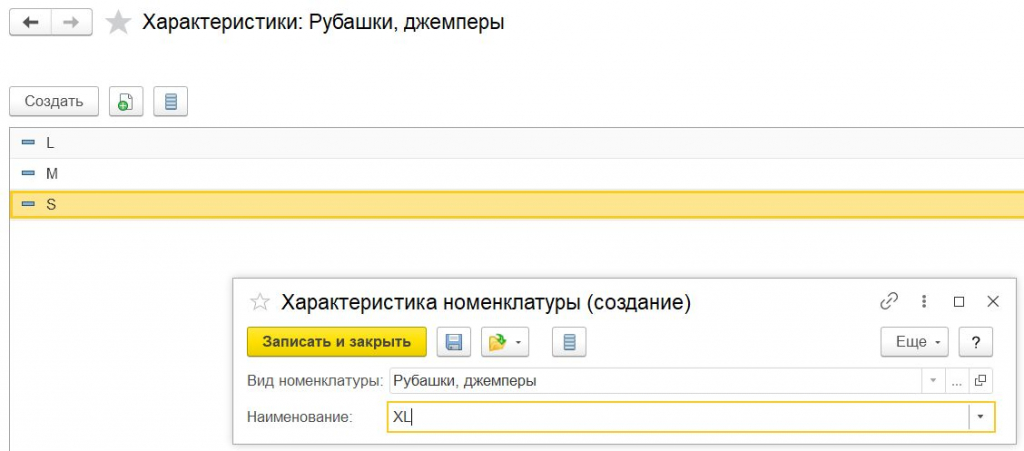This screenshot has height=451, width=1024.
Task: Create new item by copying icon
Action: [126, 101]
